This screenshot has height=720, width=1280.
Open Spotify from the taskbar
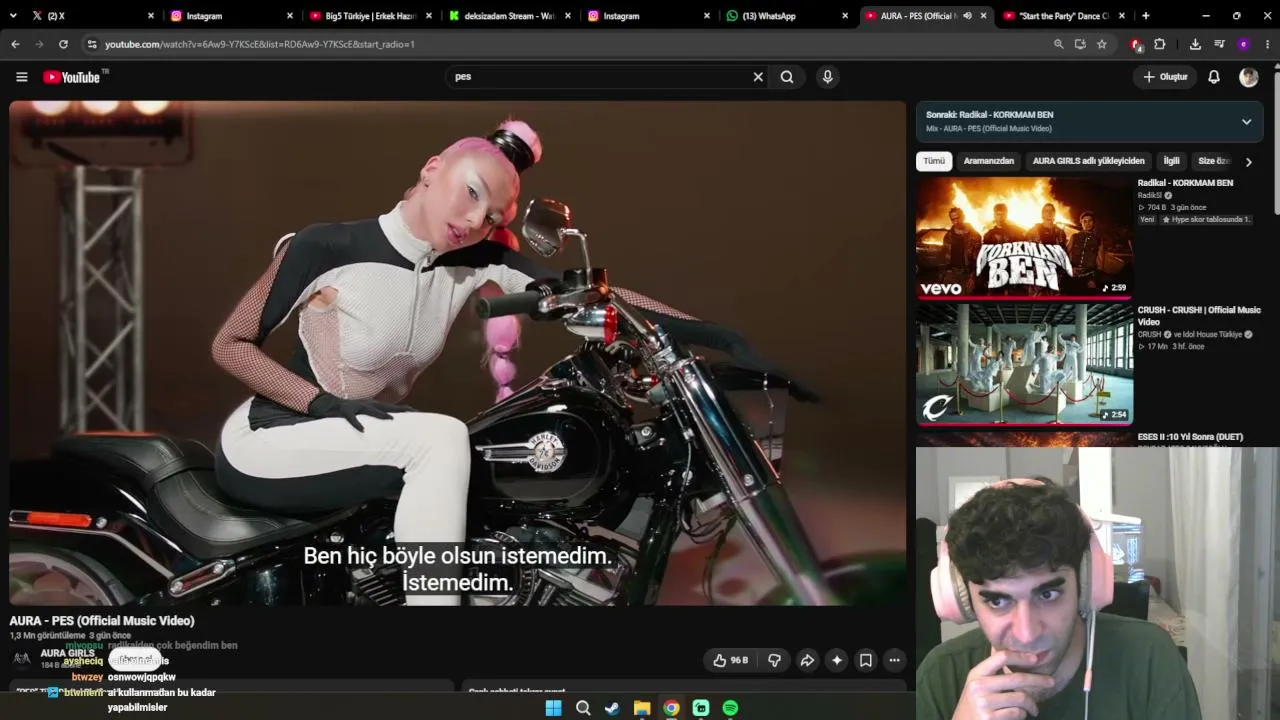[x=730, y=708]
